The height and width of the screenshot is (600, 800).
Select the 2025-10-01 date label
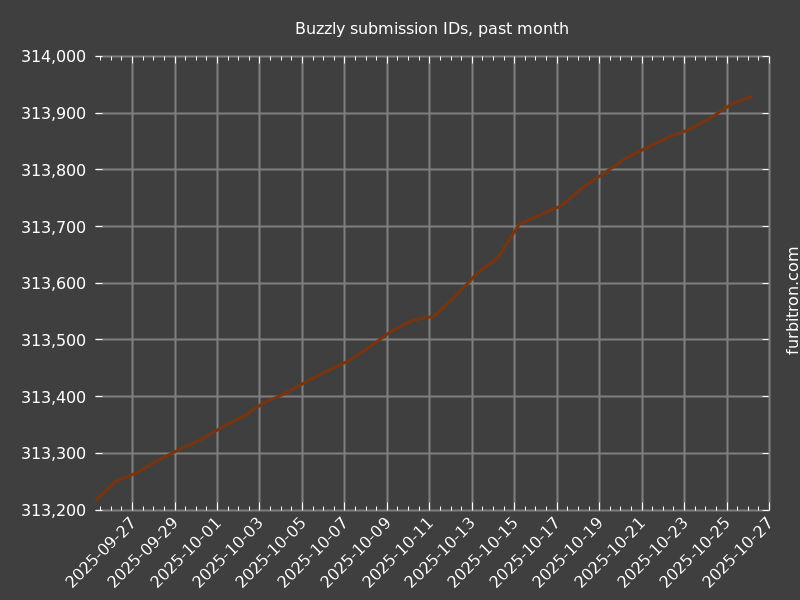click(187, 553)
